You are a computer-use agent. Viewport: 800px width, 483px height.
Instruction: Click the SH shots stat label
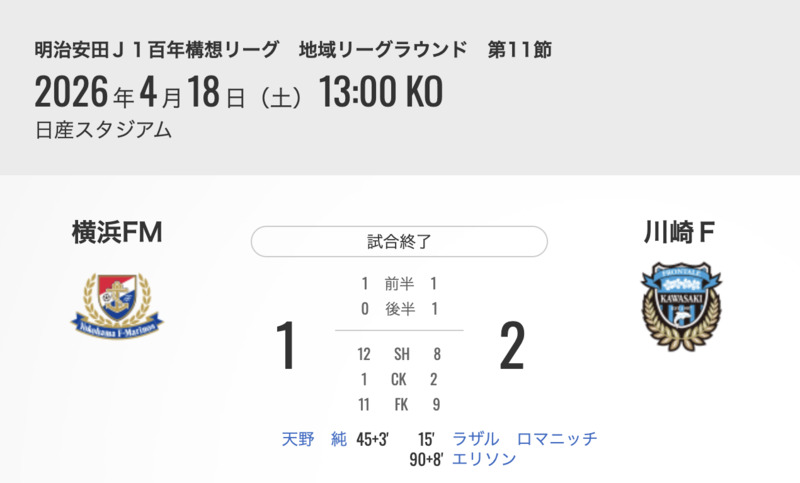coord(399,354)
